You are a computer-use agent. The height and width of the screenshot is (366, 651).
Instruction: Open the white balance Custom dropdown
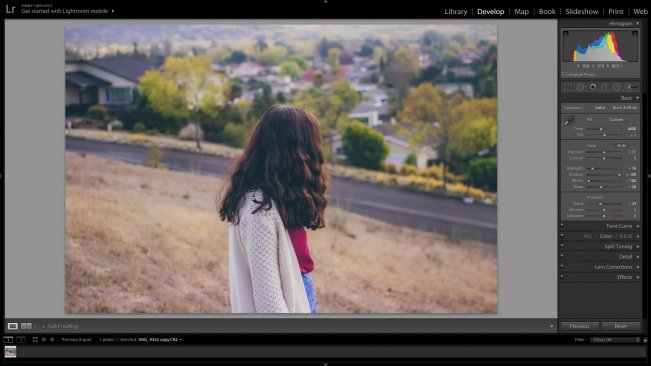(617, 120)
